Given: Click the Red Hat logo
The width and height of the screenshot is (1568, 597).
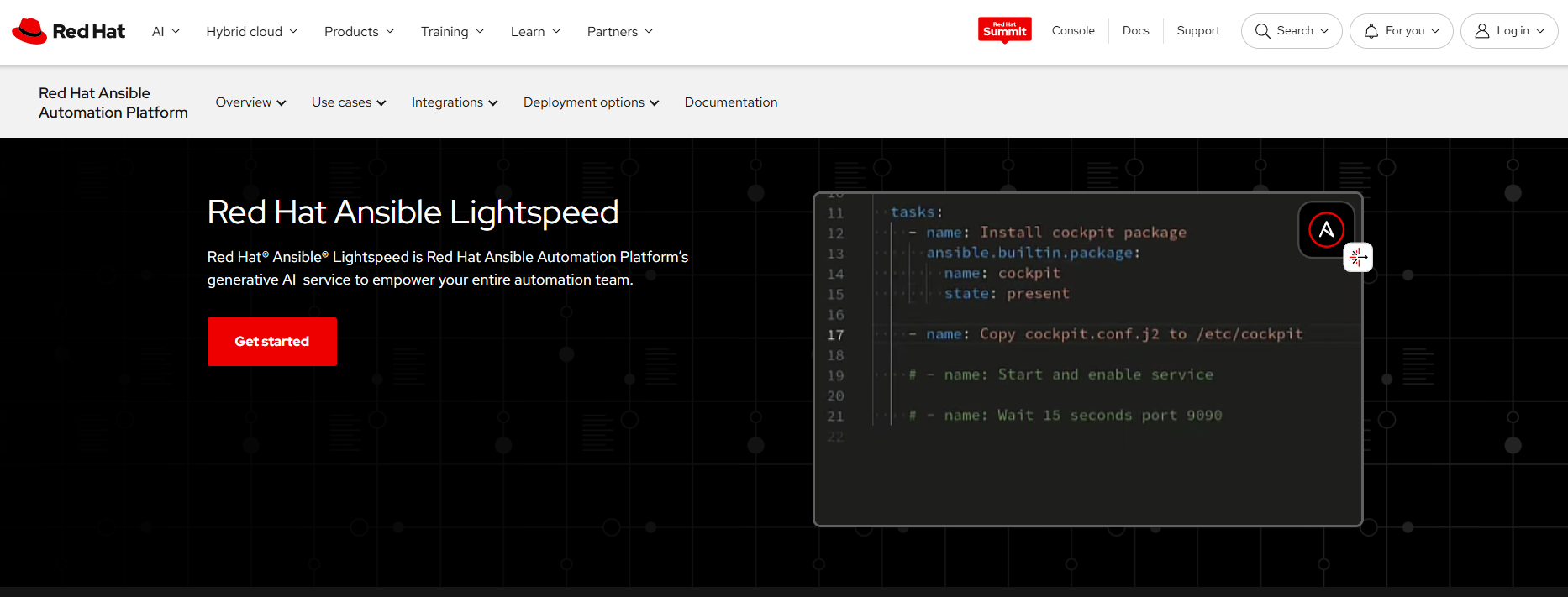Looking at the screenshot, I should coord(68,31).
